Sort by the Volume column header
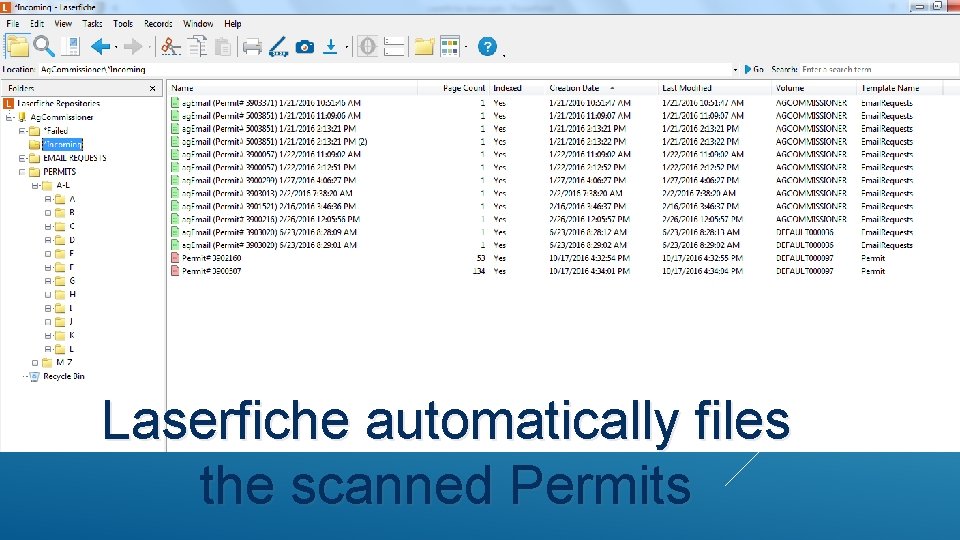Screen dimensions: 960x540 pos(814,88)
